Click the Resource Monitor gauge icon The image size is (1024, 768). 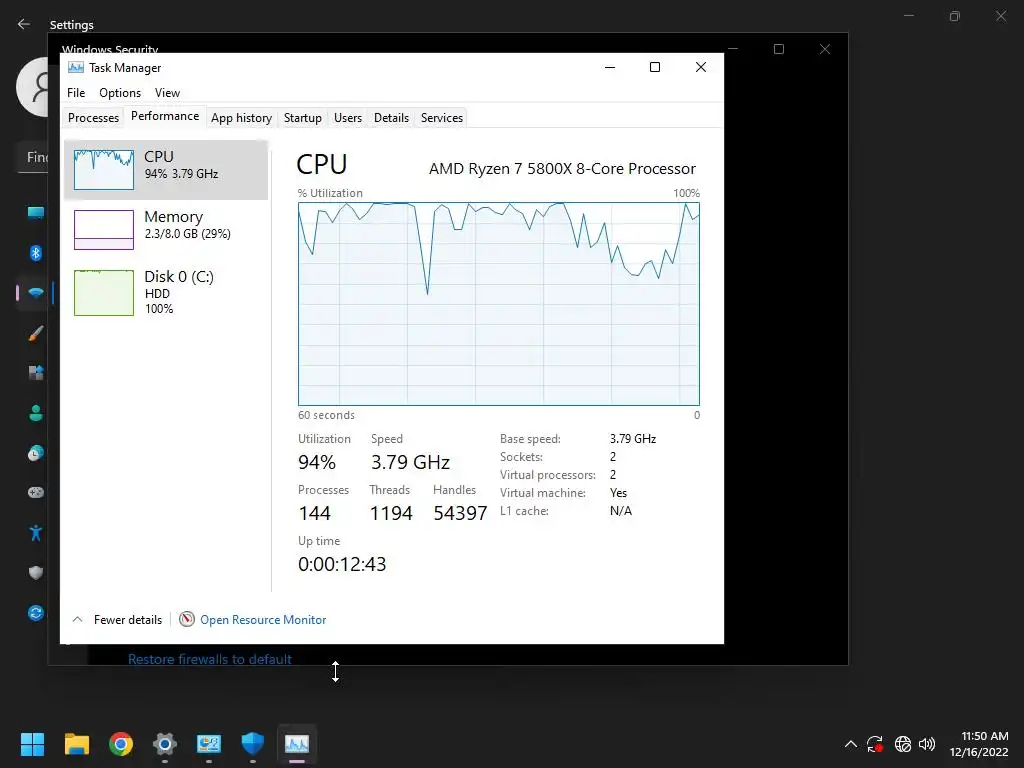tap(187, 619)
